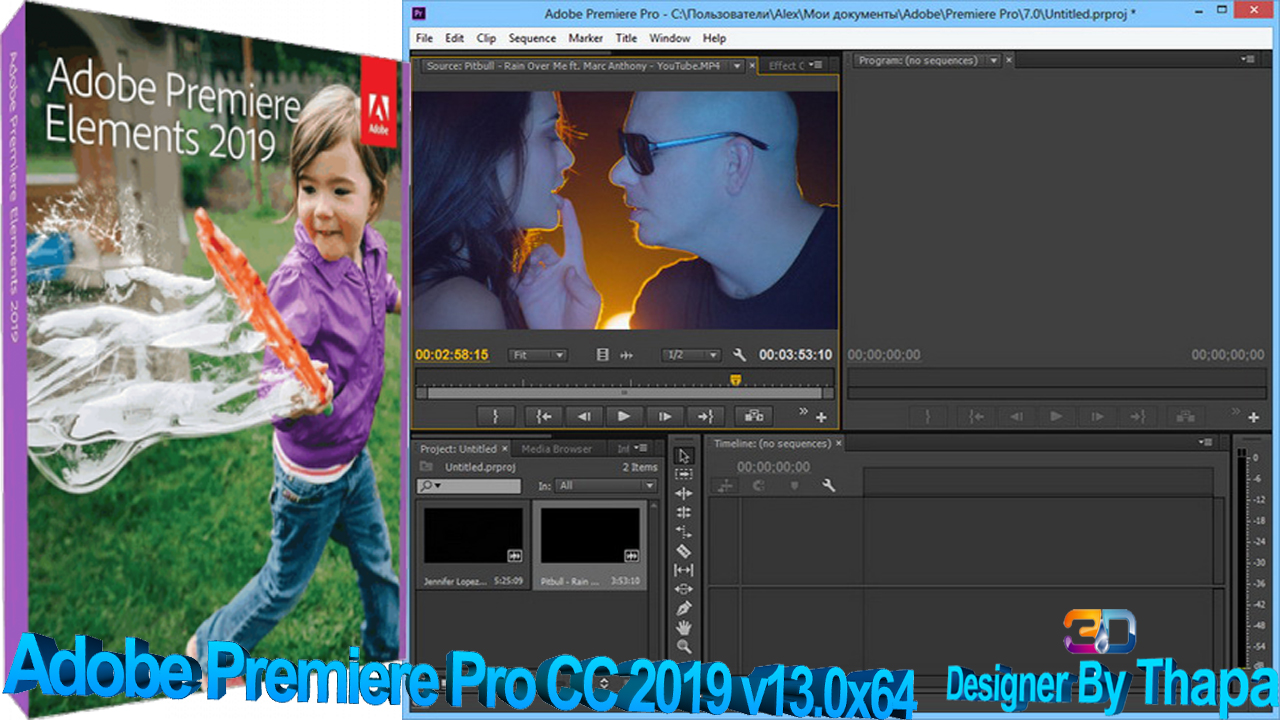This screenshot has width=1280, height=720.
Task: Step back one frame in Source
Action: pyautogui.click(x=584, y=417)
